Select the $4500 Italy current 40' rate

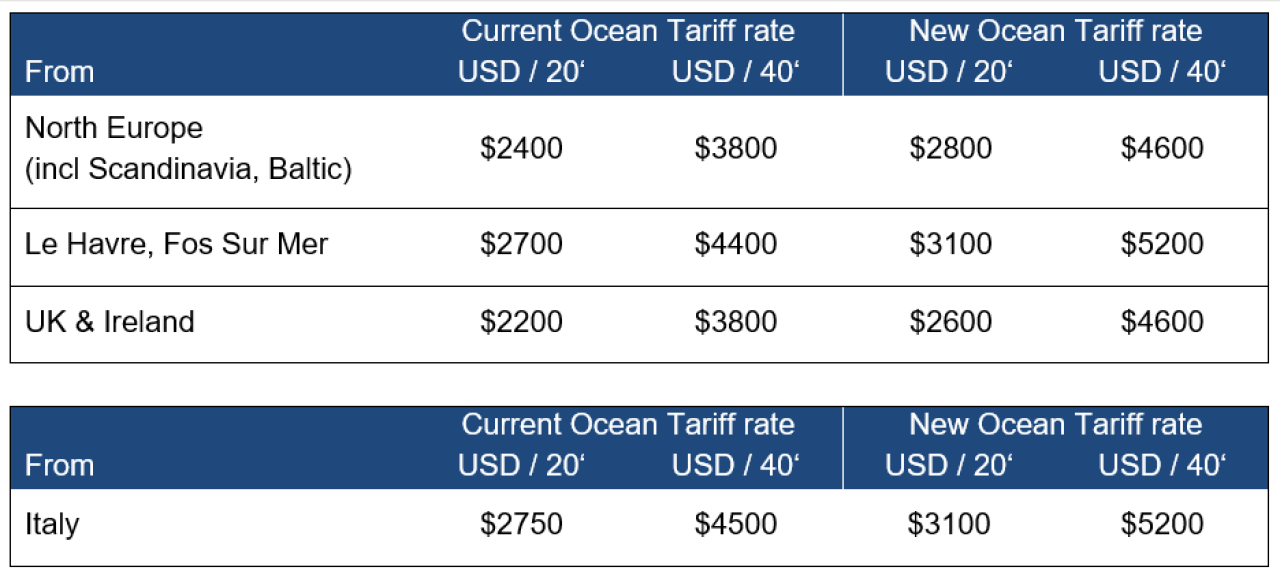(735, 524)
